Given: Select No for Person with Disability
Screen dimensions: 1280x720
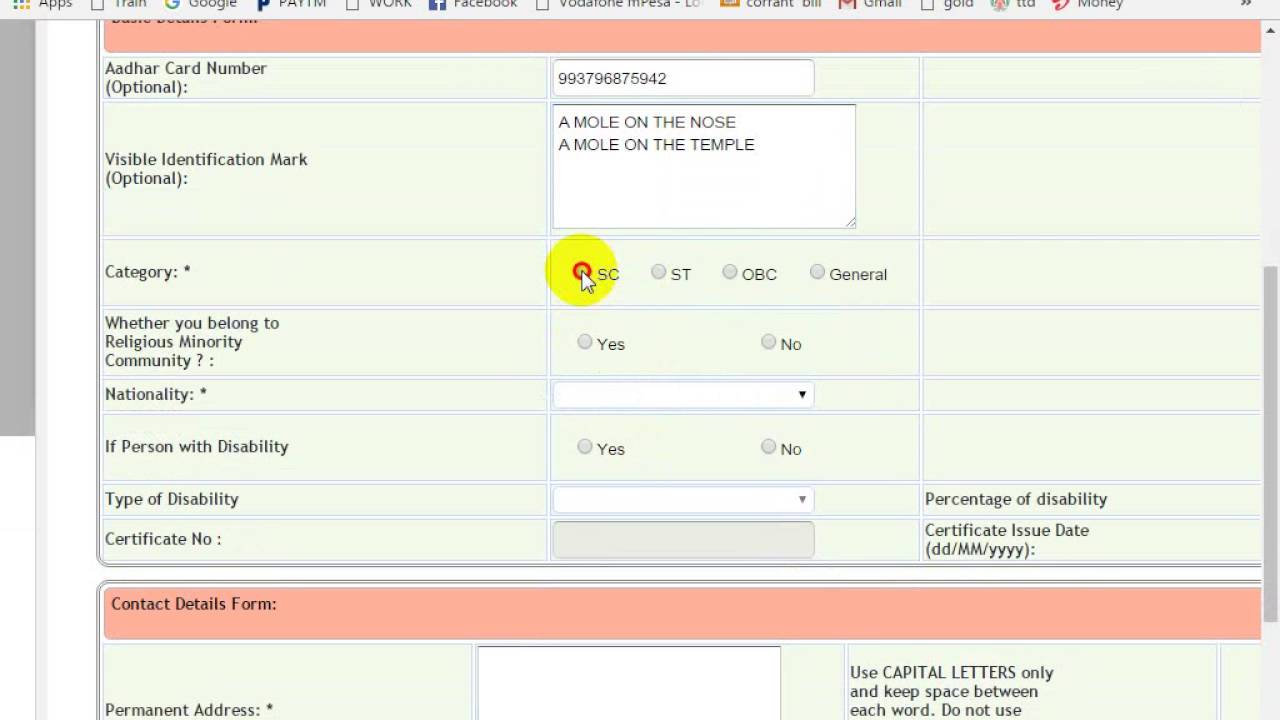Looking at the screenshot, I should click(x=768, y=447).
